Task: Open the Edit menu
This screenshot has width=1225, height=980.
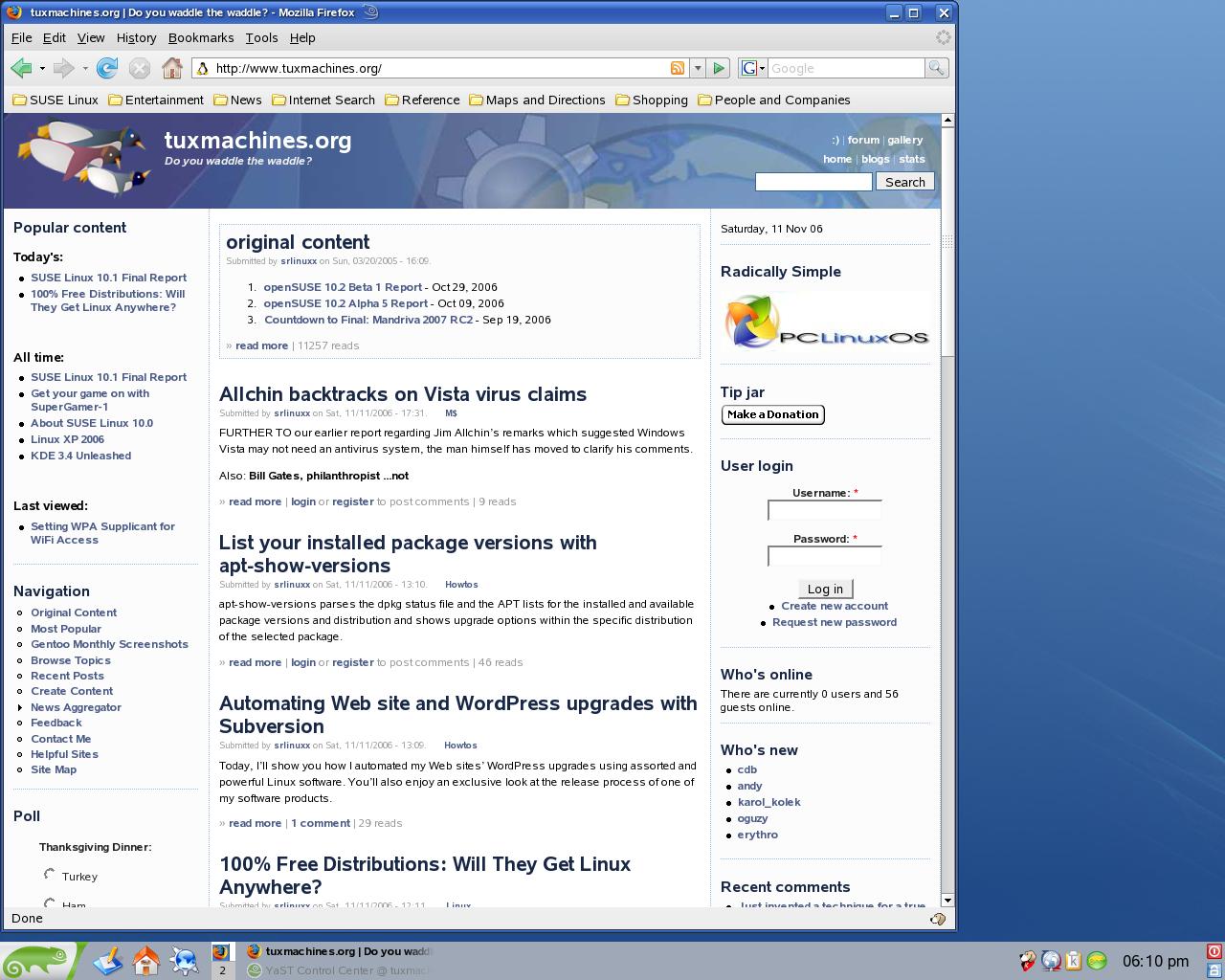Action: 54,37
